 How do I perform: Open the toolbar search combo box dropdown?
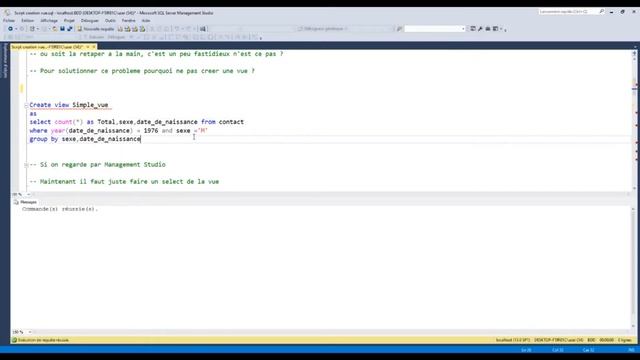tap(463, 29)
